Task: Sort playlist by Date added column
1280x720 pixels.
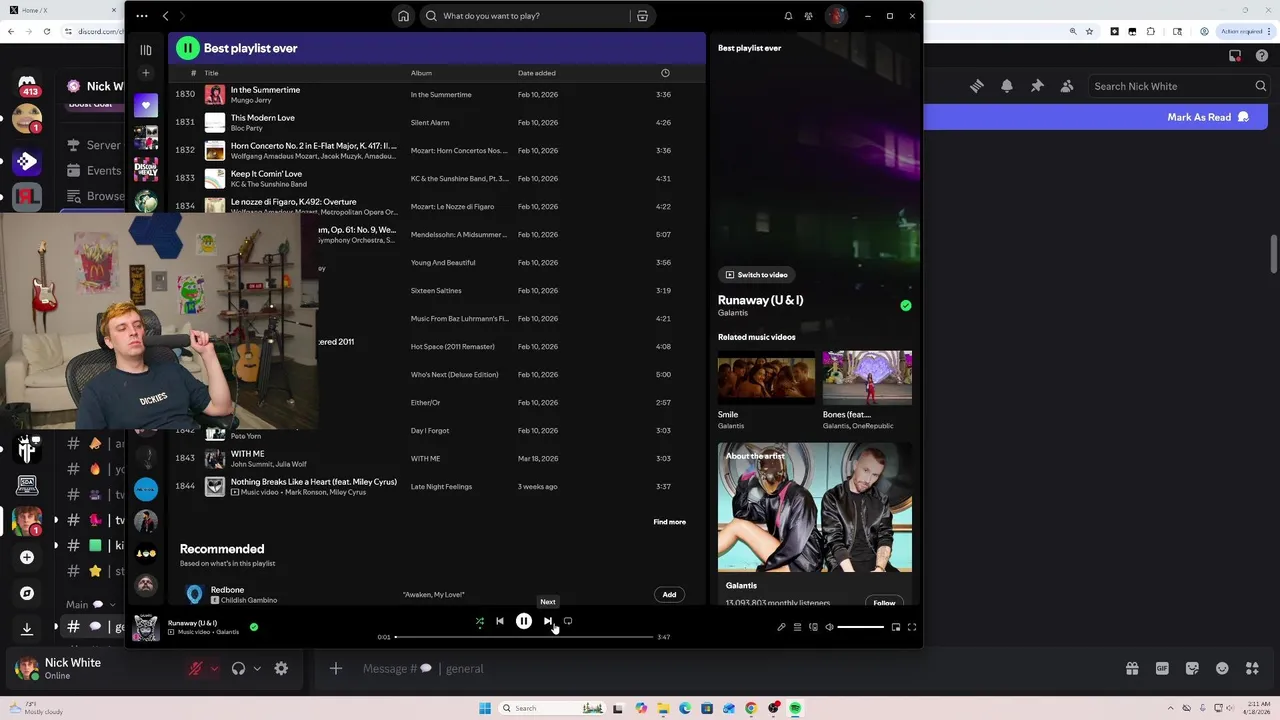Action: (x=536, y=73)
